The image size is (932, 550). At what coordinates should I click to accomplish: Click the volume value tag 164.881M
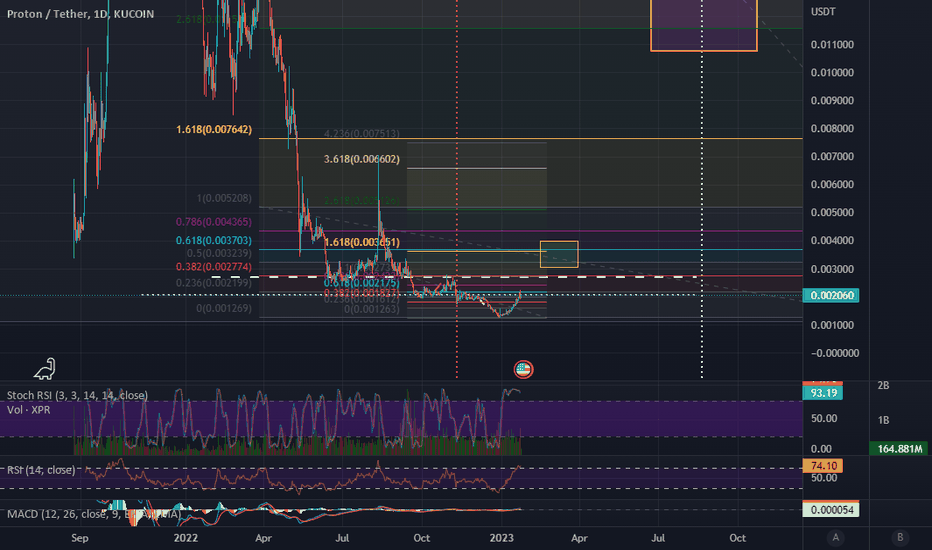[x=900, y=449]
